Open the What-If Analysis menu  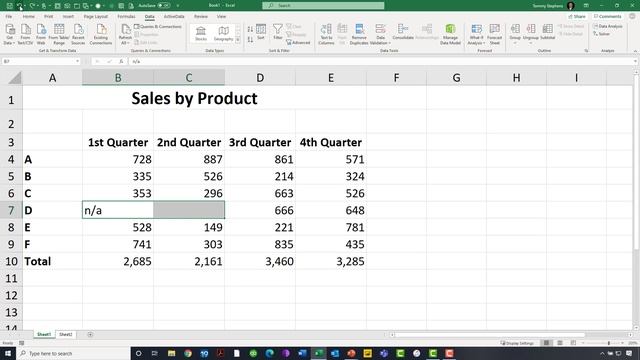[x=476, y=34]
